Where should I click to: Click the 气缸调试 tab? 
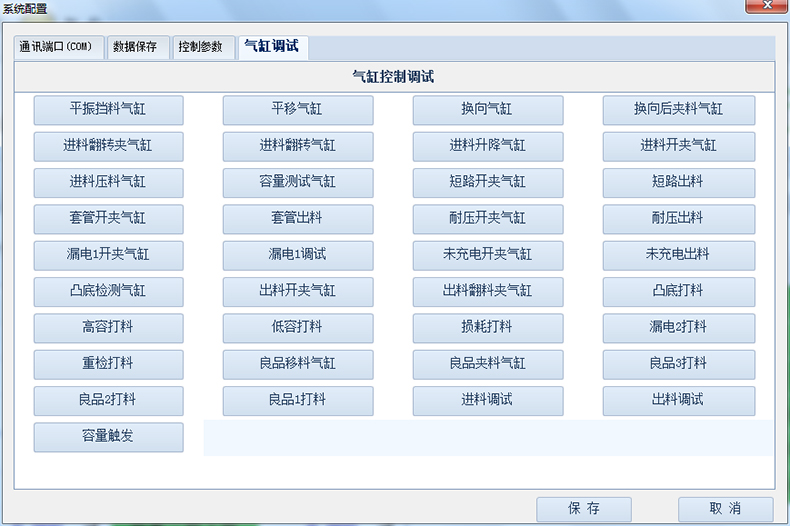(272, 47)
